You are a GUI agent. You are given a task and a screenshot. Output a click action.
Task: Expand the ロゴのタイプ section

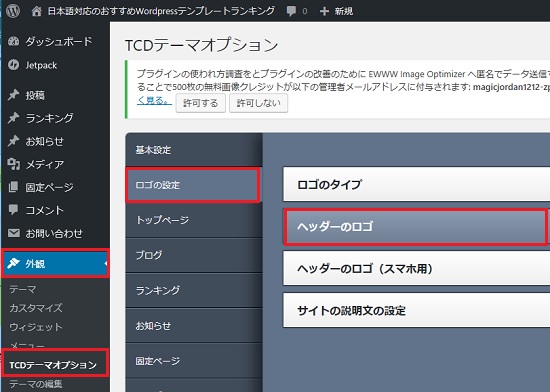(x=416, y=184)
